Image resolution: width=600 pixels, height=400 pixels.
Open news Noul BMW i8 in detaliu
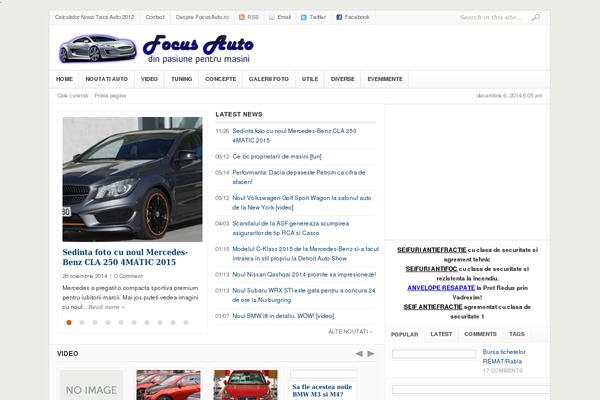283,316
